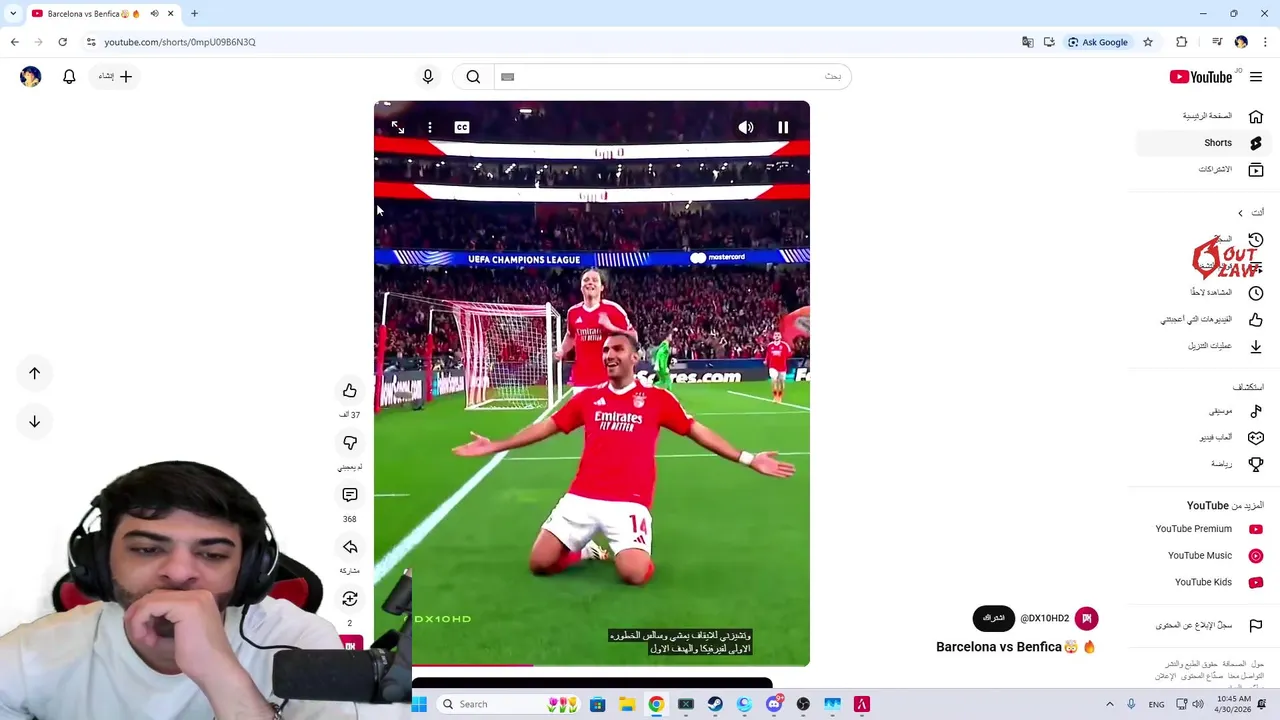Viewport: 1280px width, 720px height.
Task: Open Chrome Extensions puzzle icon
Action: click(1182, 42)
